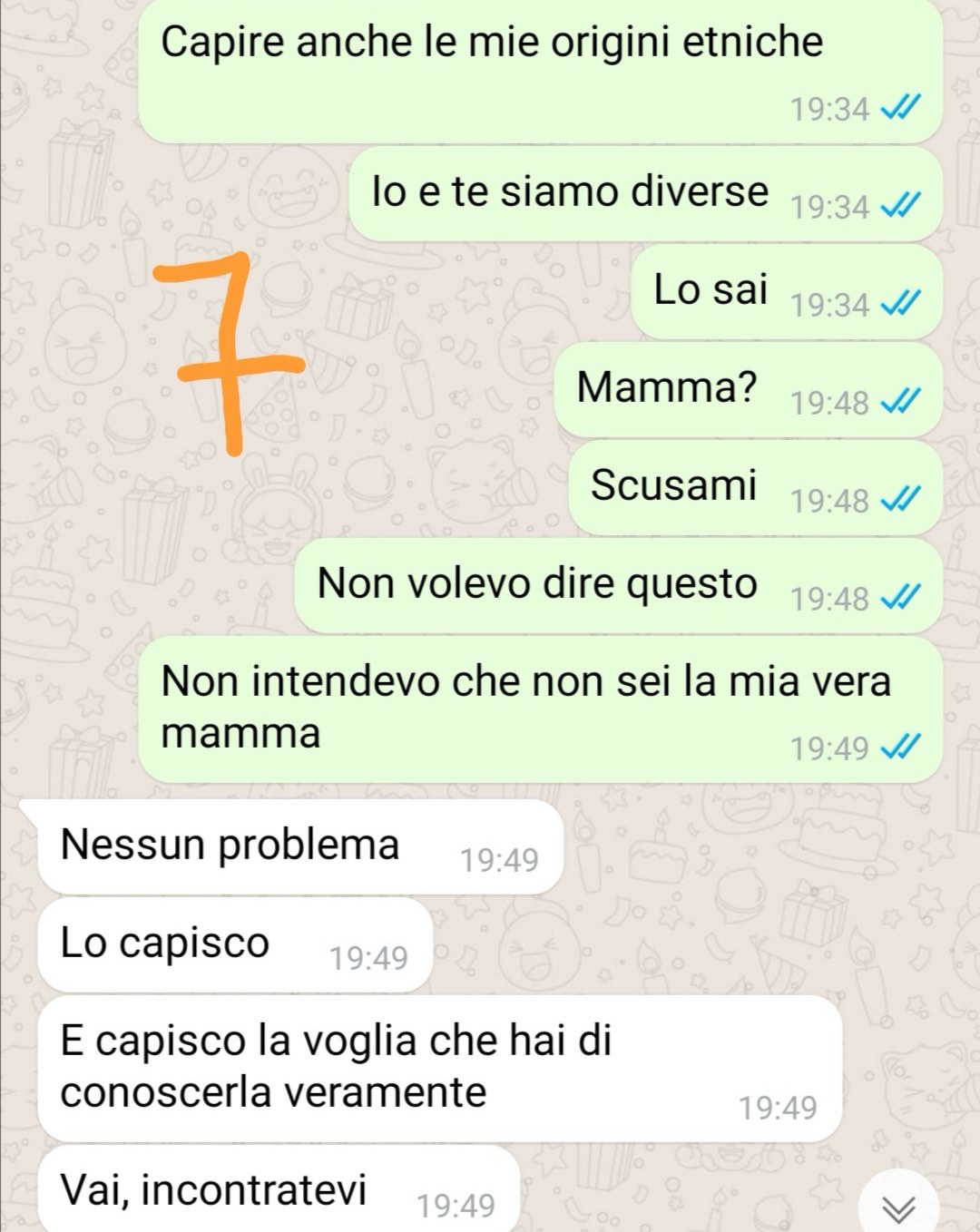
Task: Select the 'Non volevo dire questo' message text
Action: [x=537, y=583]
